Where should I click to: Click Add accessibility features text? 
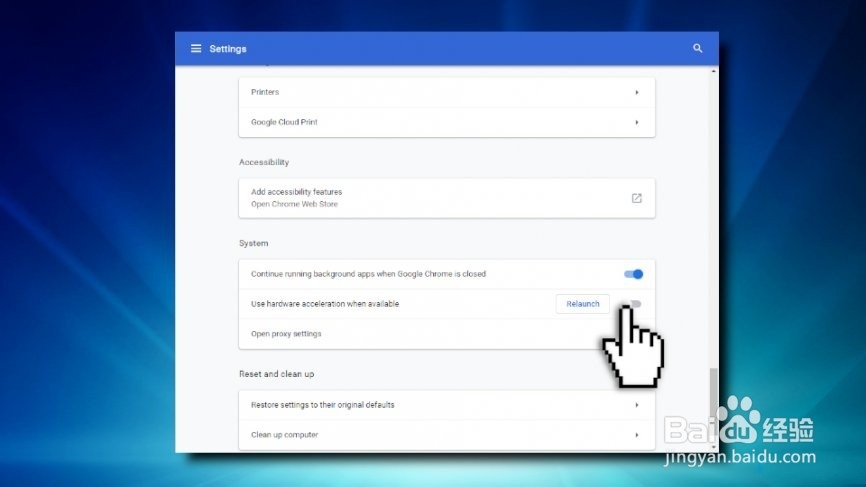[x=297, y=192]
